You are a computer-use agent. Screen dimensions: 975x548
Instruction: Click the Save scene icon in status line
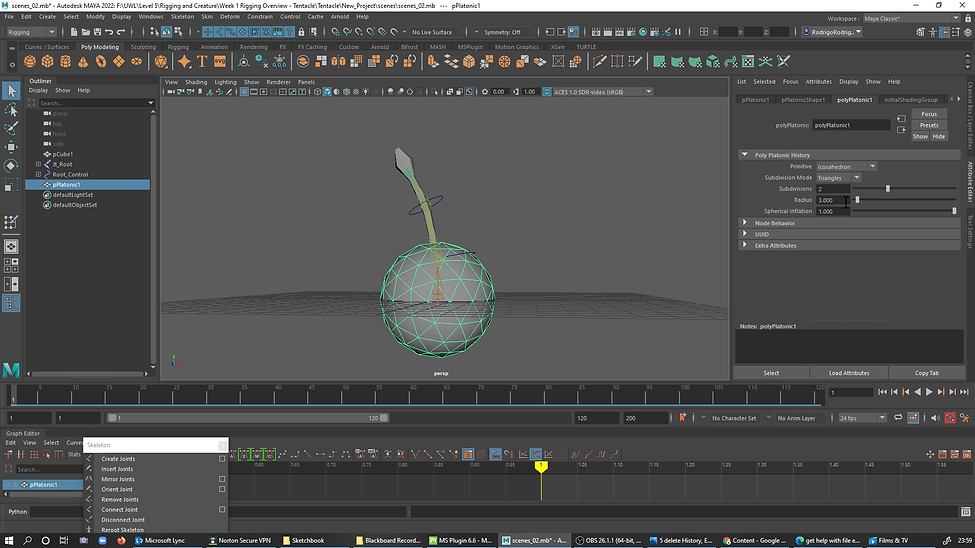(98, 32)
